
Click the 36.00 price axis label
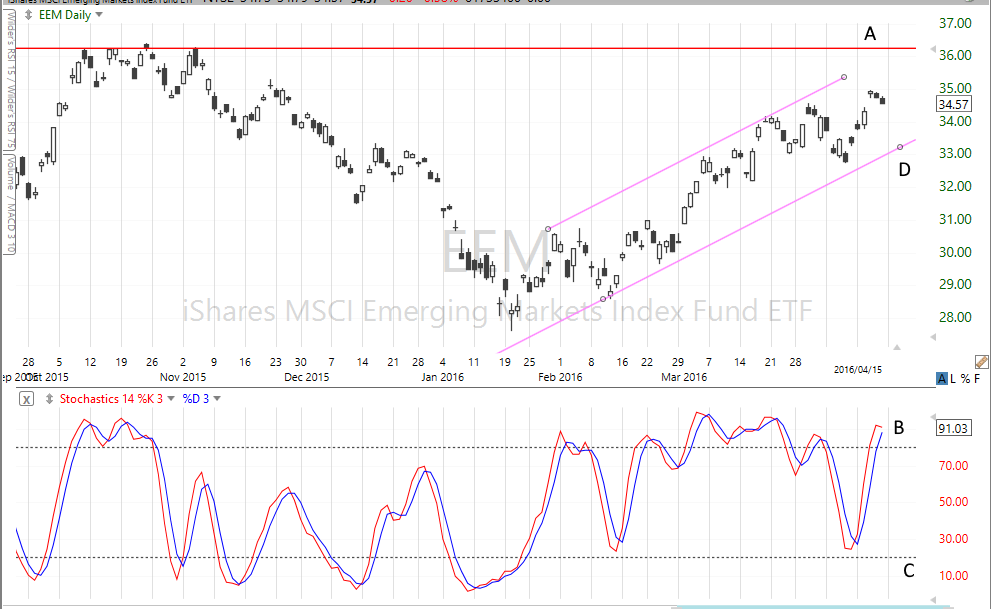click(955, 56)
